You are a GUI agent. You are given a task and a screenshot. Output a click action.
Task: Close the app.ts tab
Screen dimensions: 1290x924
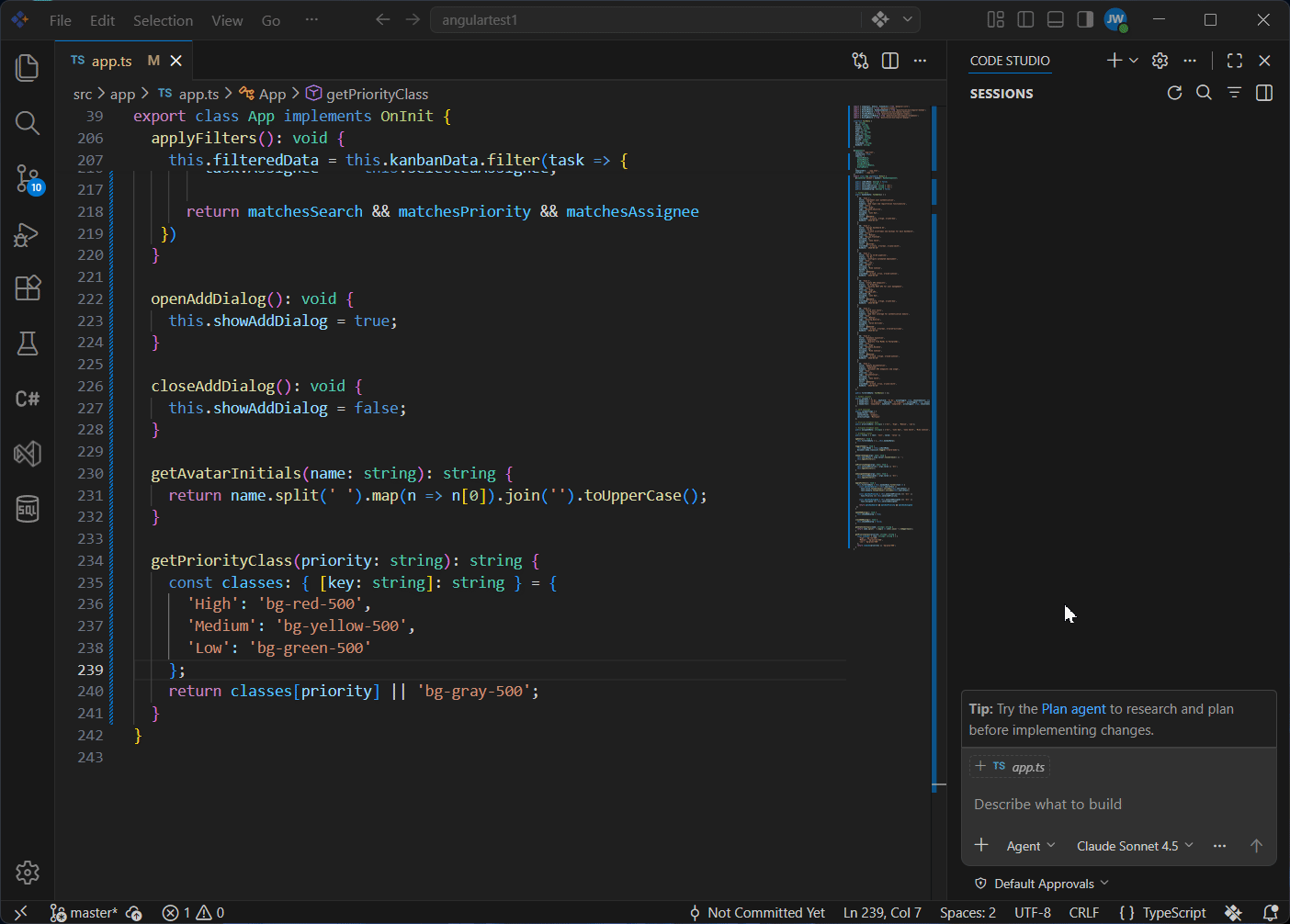click(x=176, y=61)
